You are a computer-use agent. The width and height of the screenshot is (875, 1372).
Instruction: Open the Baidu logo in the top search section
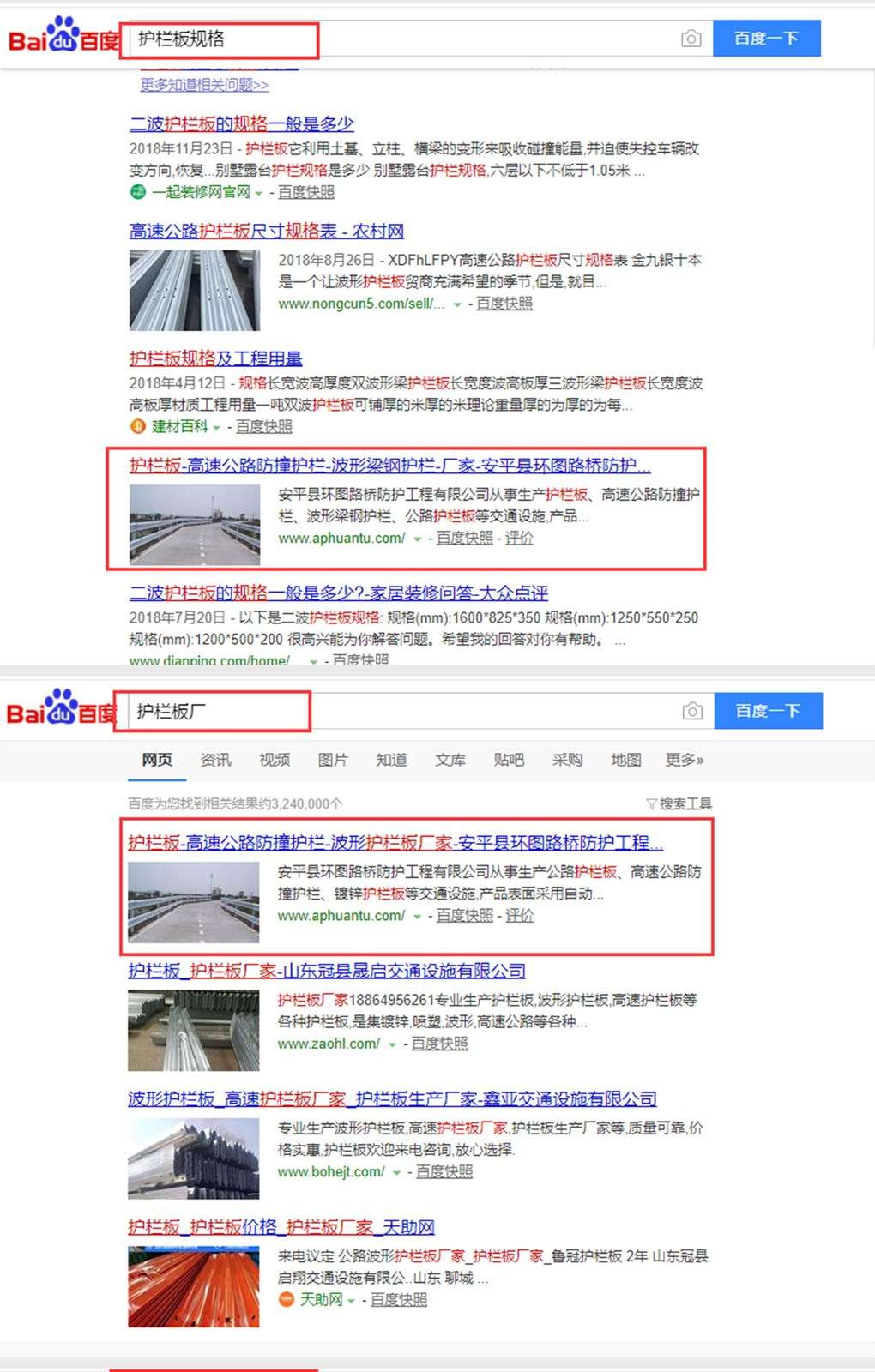click(x=63, y=36)
